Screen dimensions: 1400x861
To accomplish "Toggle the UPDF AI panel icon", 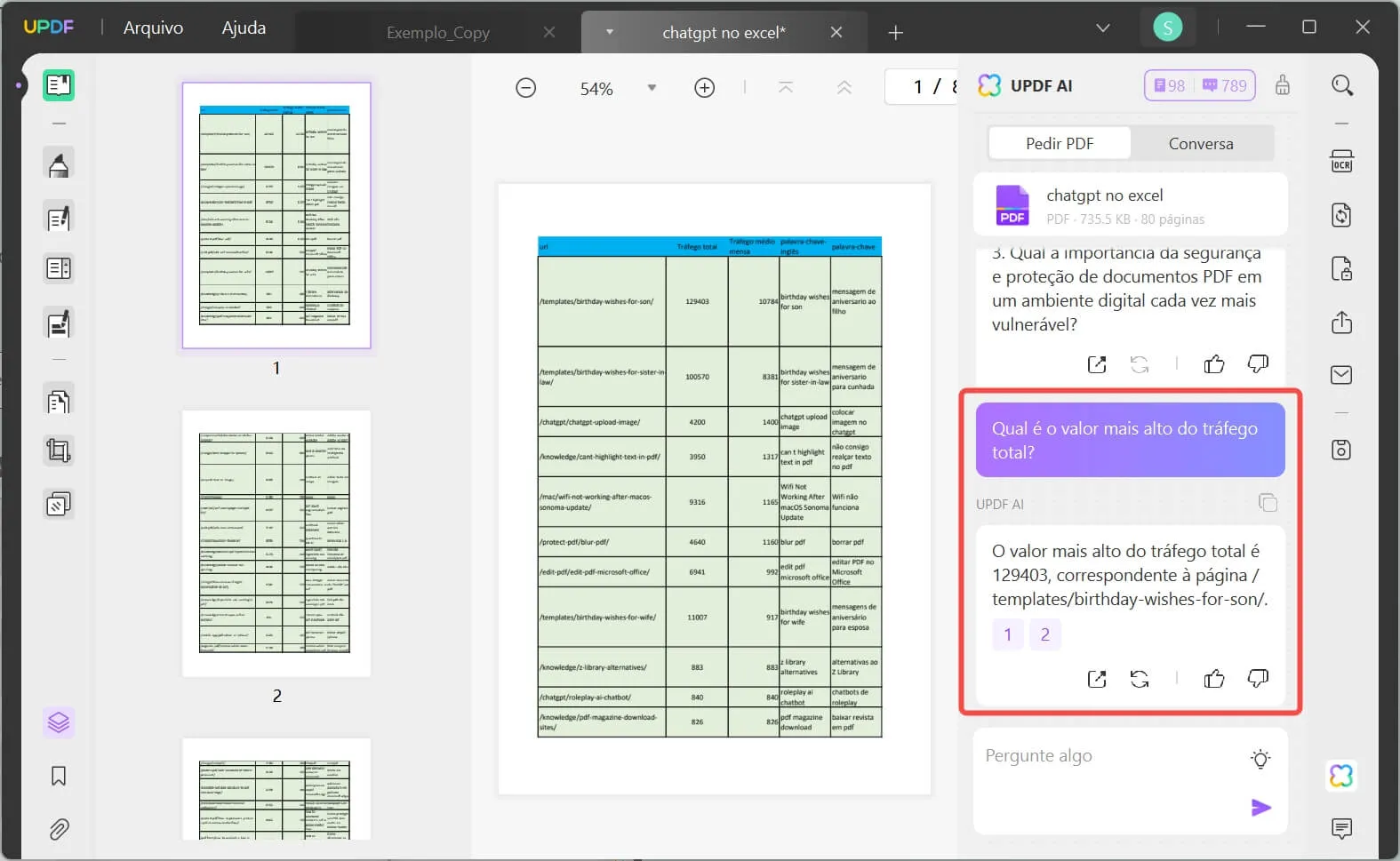I will coord(1342,775).
